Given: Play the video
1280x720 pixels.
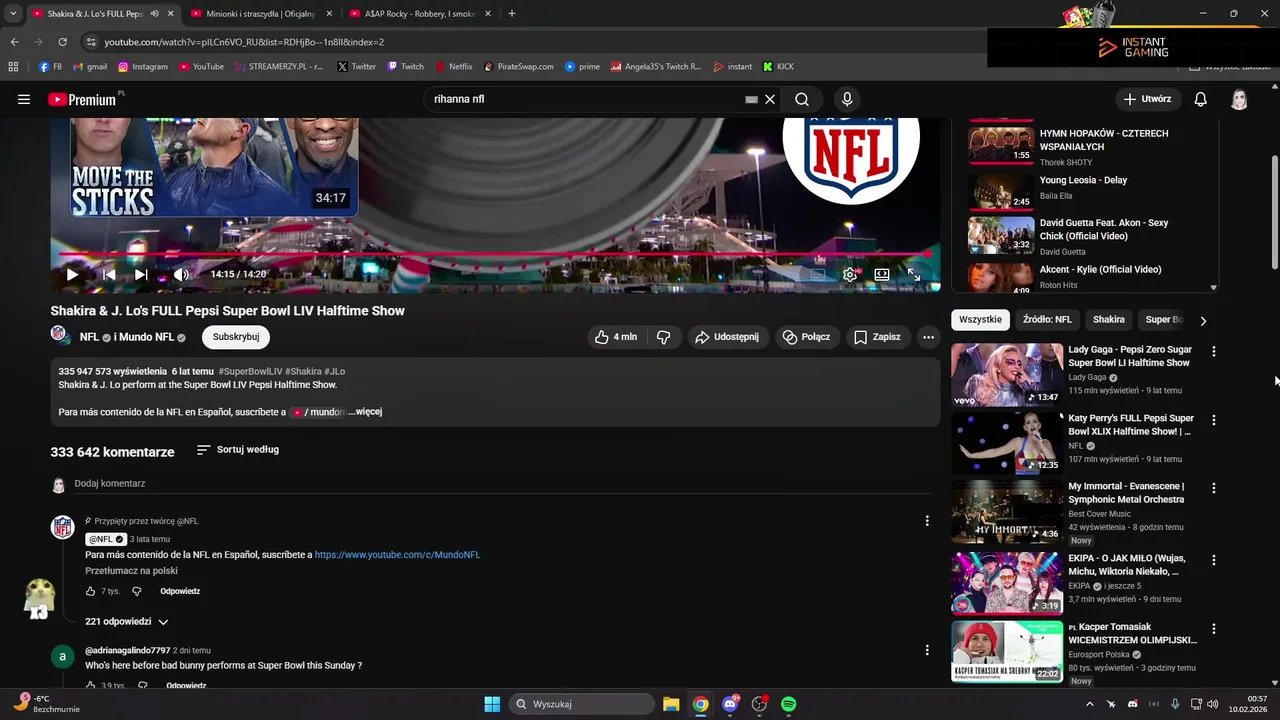Looking at the screenshot, I should pyautogui.click(x=72, y=274).
